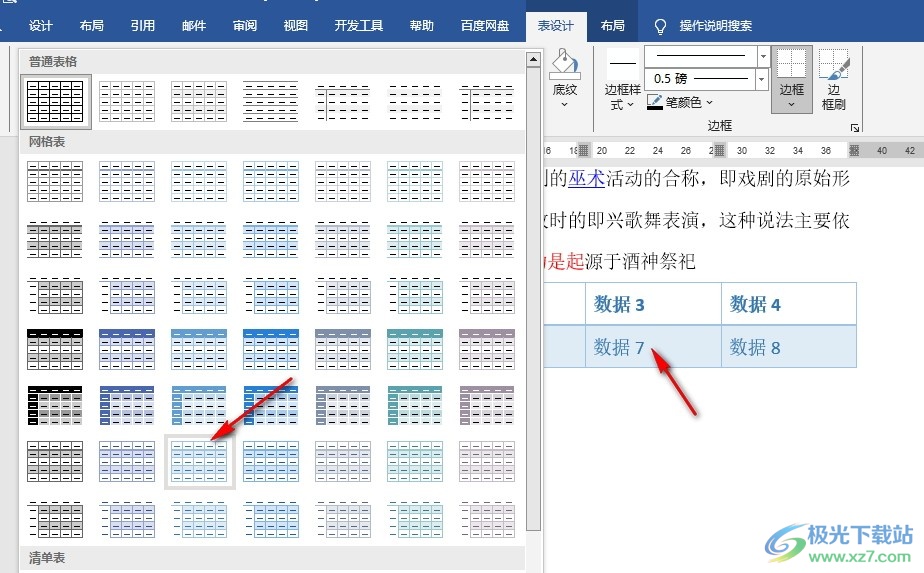Select the bright blue header grid style

click(x=271, y=350)
